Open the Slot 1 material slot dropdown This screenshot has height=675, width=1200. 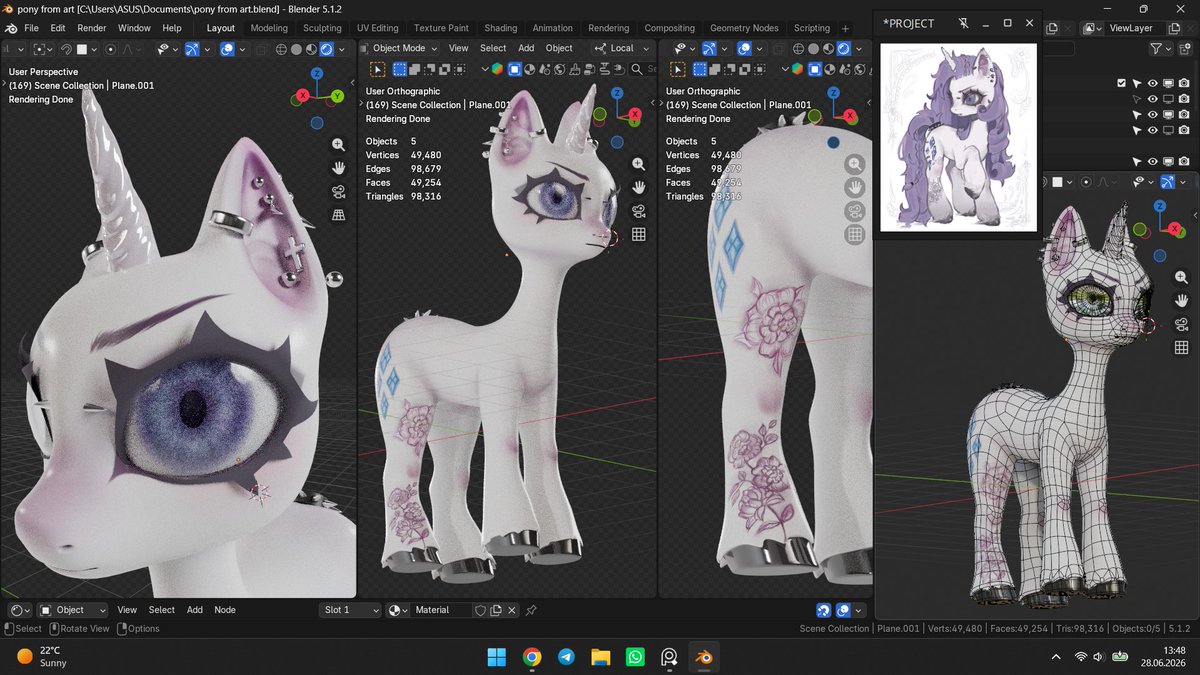click(350, 610)
